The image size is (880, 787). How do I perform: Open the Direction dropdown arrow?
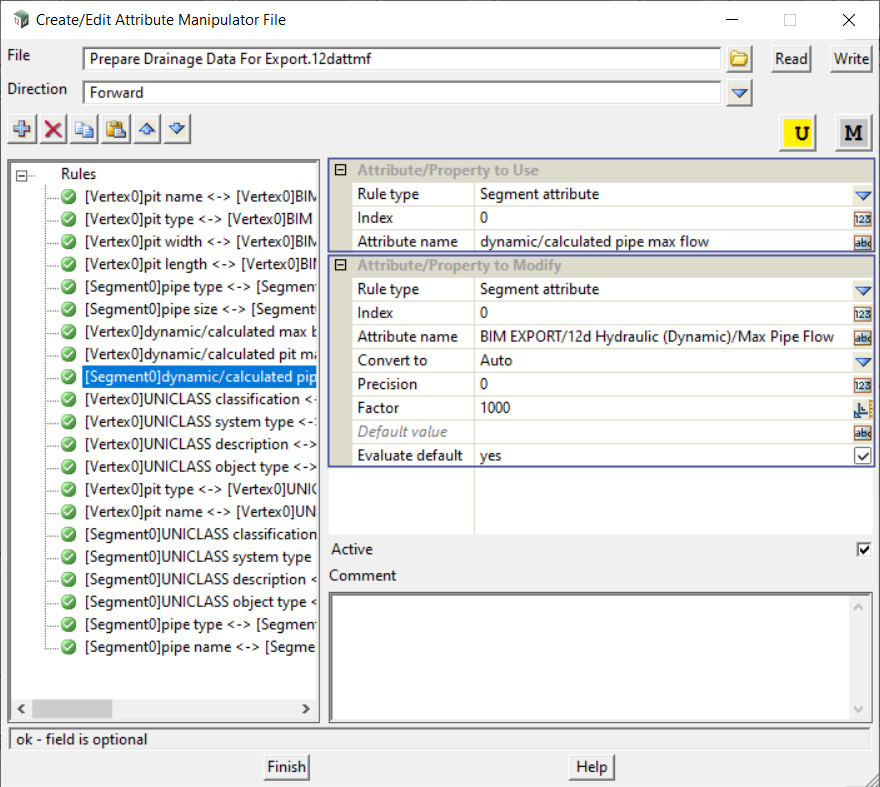coord(739,93)
